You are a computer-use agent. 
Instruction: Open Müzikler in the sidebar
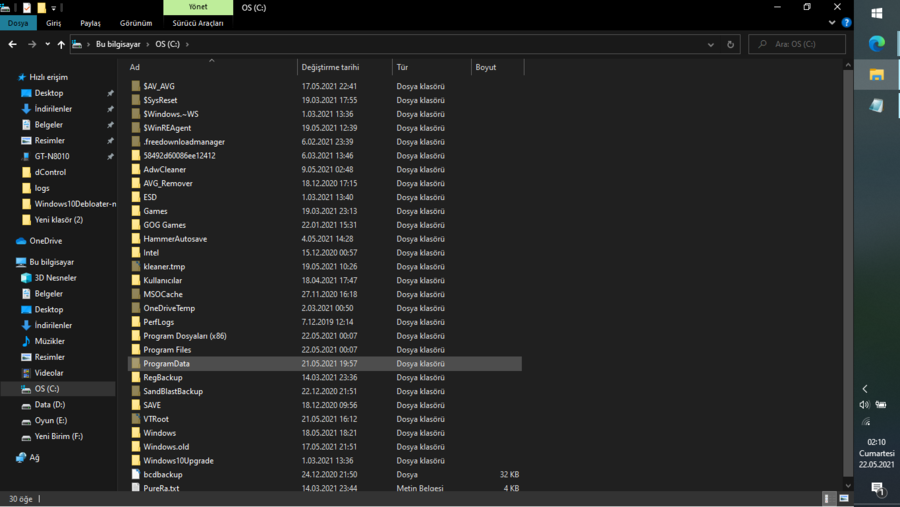point(49,341)
